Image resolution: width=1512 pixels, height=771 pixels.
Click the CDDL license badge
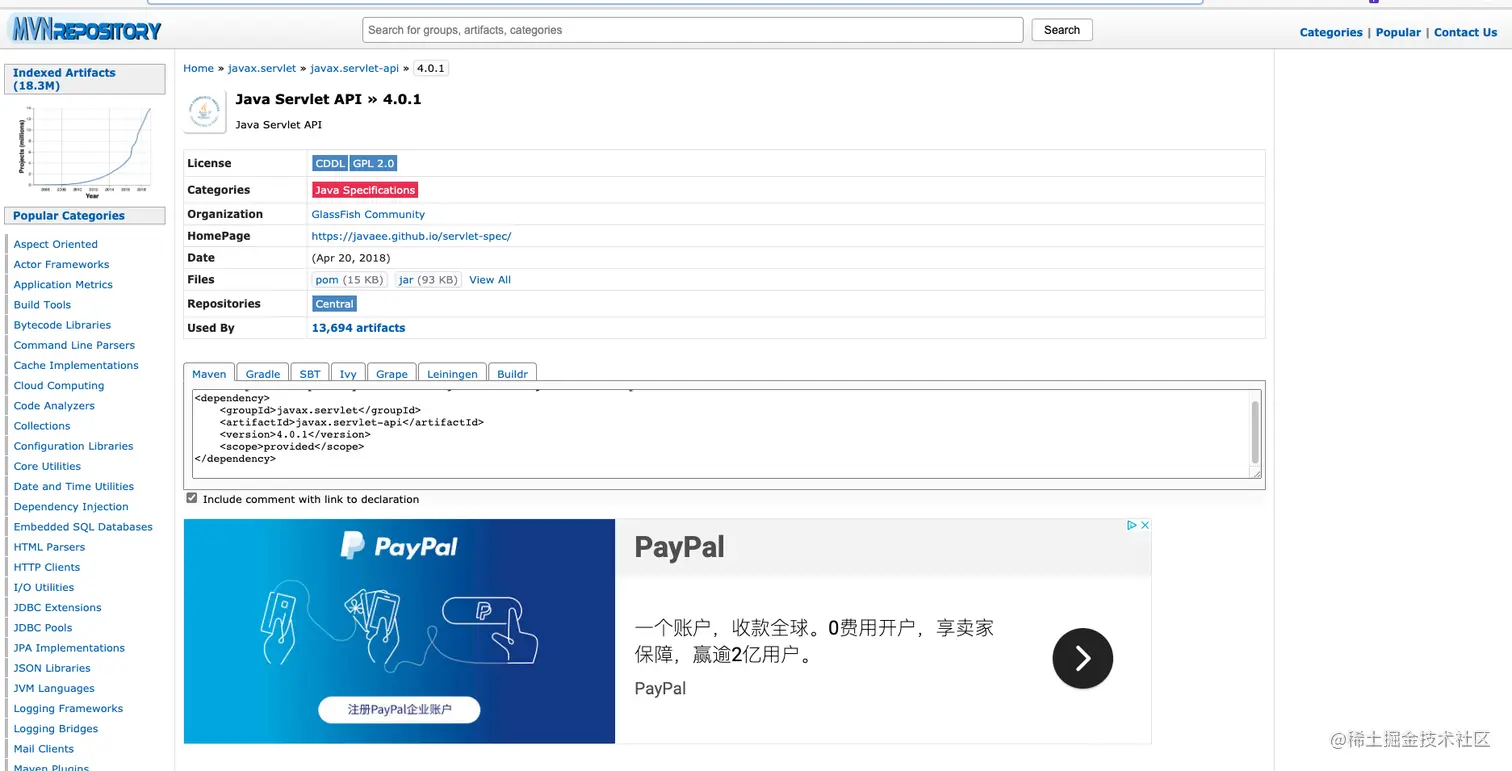point(330,163)
